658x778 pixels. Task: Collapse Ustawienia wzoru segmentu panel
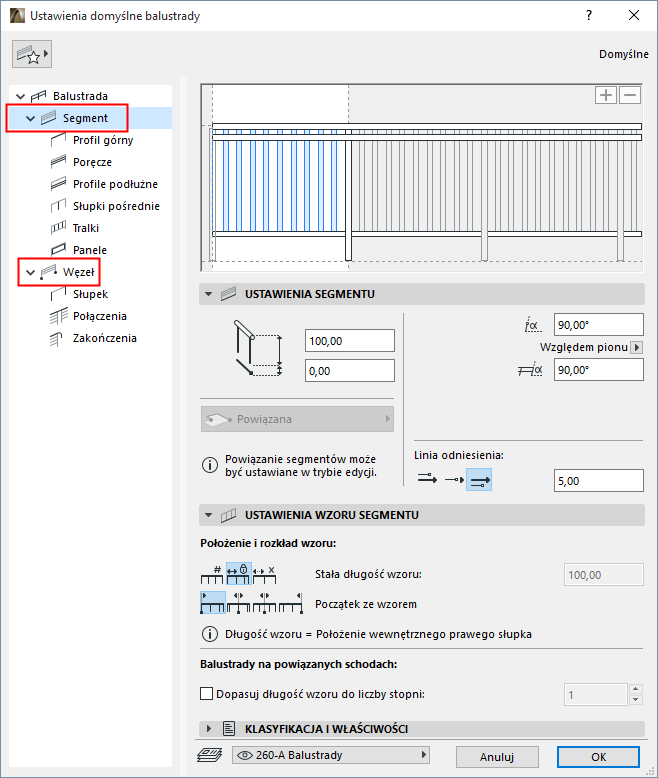(x=208, y=515)
